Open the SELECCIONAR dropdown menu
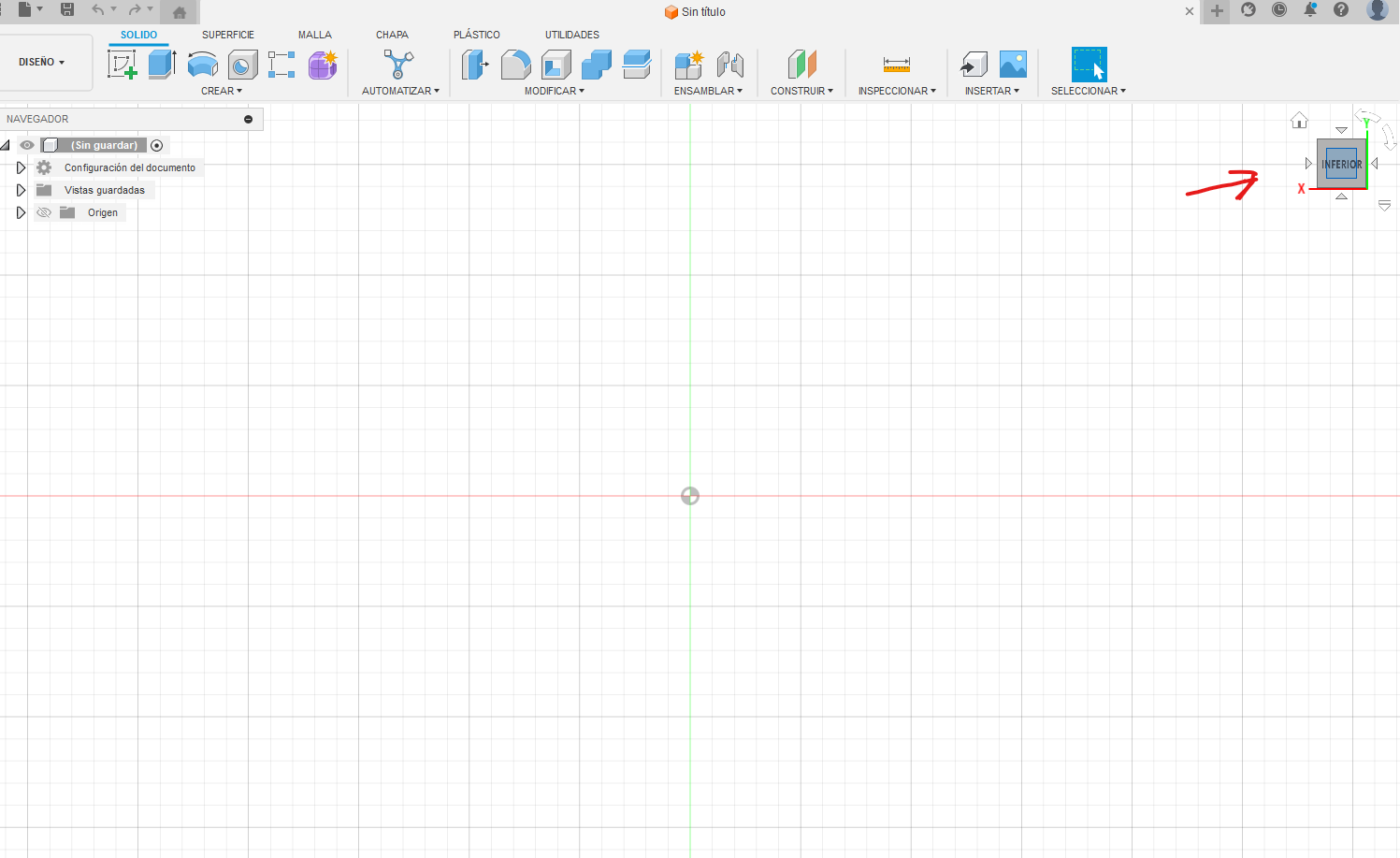This screenshot has height=858, width=1400. click(x=1088, y=91)
